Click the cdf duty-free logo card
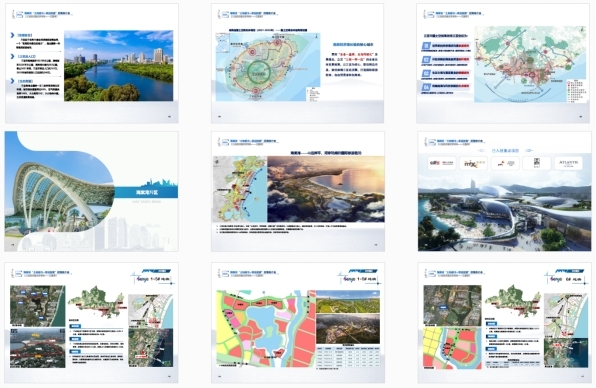Image resolution: width=596 pixels, height=388 pixels. (x=442, y=163)
